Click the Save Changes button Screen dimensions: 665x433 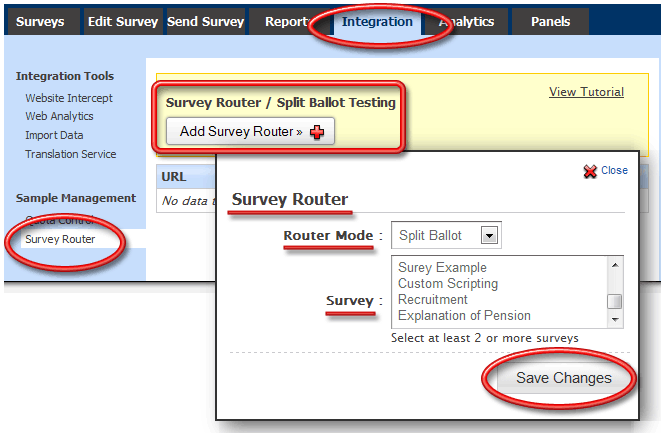(562, 378)
